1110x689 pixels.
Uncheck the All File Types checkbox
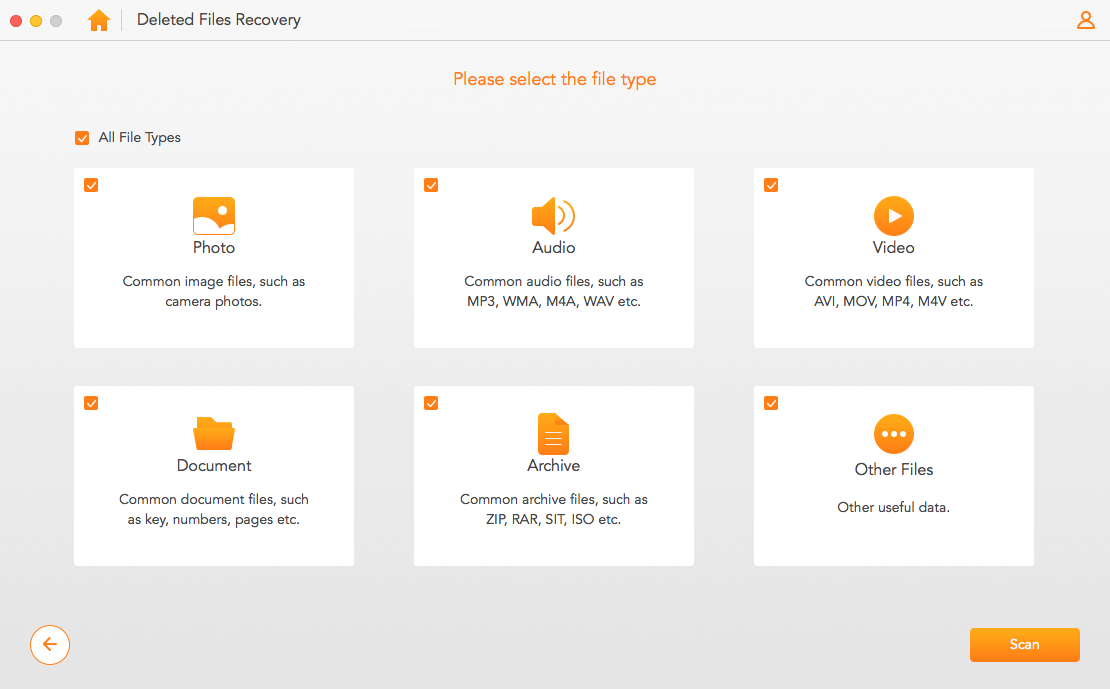82,137
